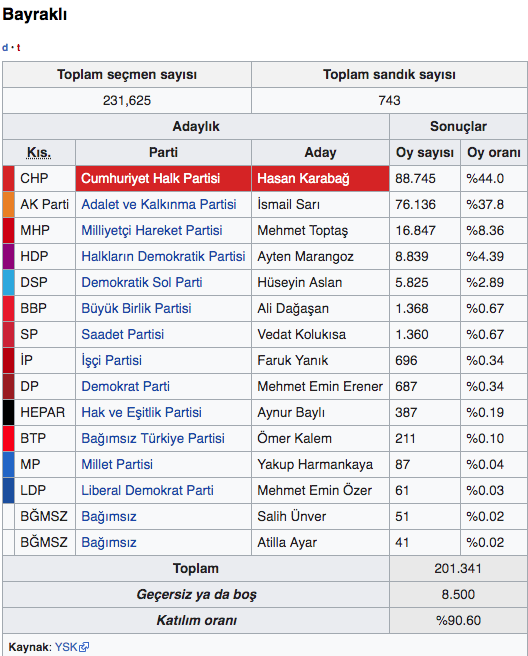Click the Oy sayısı column header
The image size is (528, 656).
[425, 153]
